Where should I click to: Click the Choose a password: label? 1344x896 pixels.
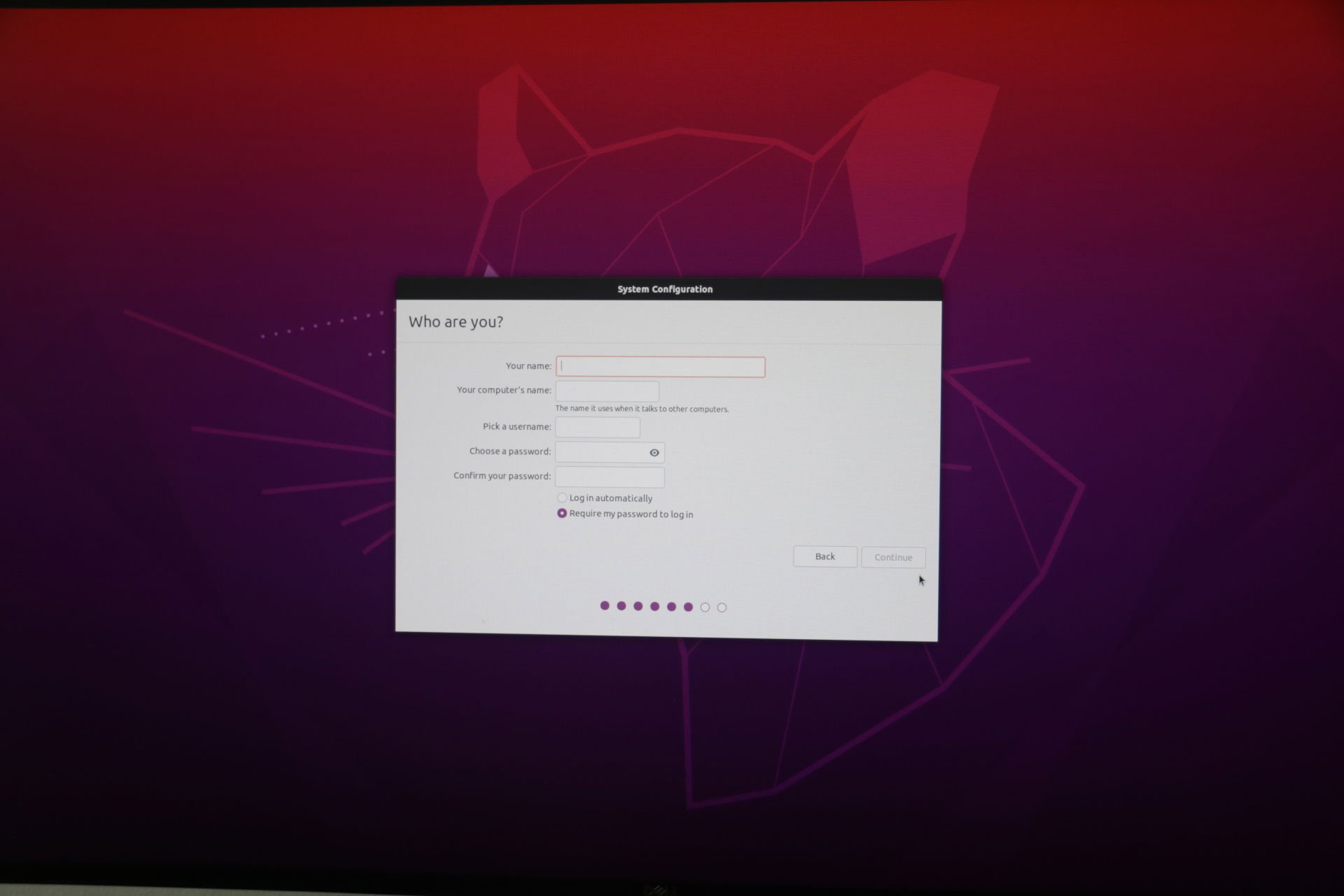click(510, 451)
